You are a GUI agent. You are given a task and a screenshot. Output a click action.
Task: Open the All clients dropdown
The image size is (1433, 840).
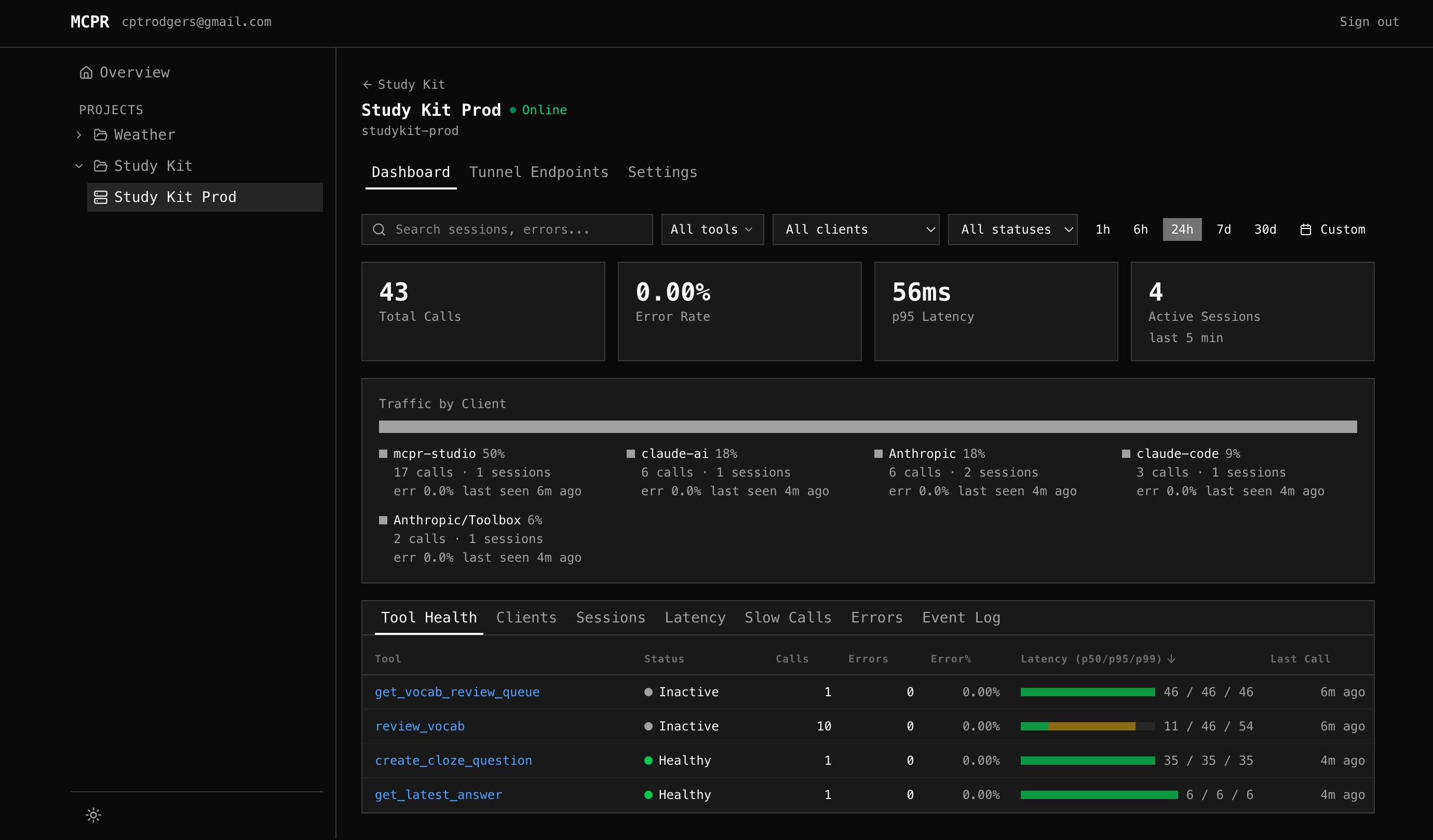coord(855,229)
